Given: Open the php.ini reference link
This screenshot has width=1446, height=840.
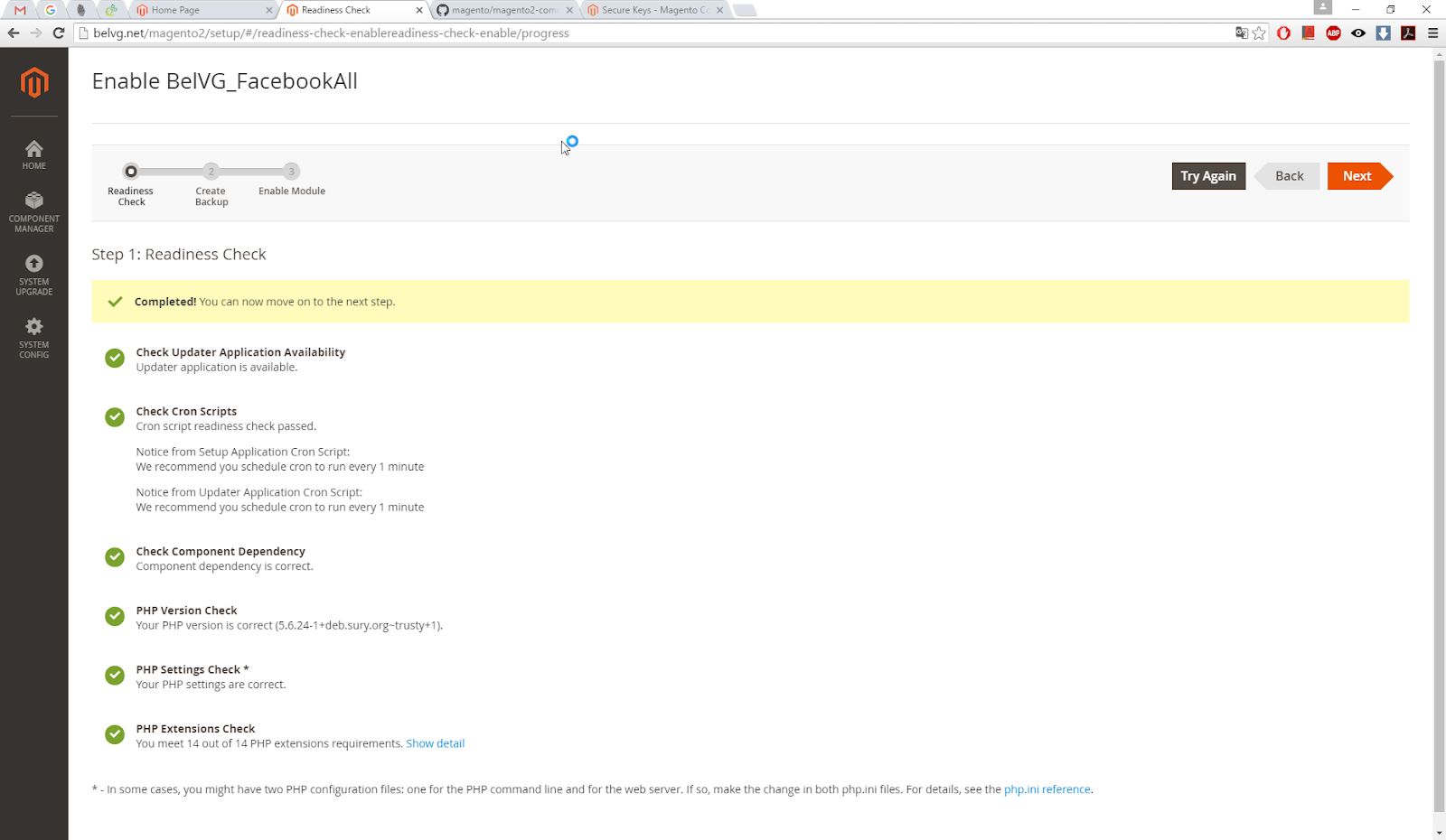Looking at the screenshot, I should [1047, 789].
